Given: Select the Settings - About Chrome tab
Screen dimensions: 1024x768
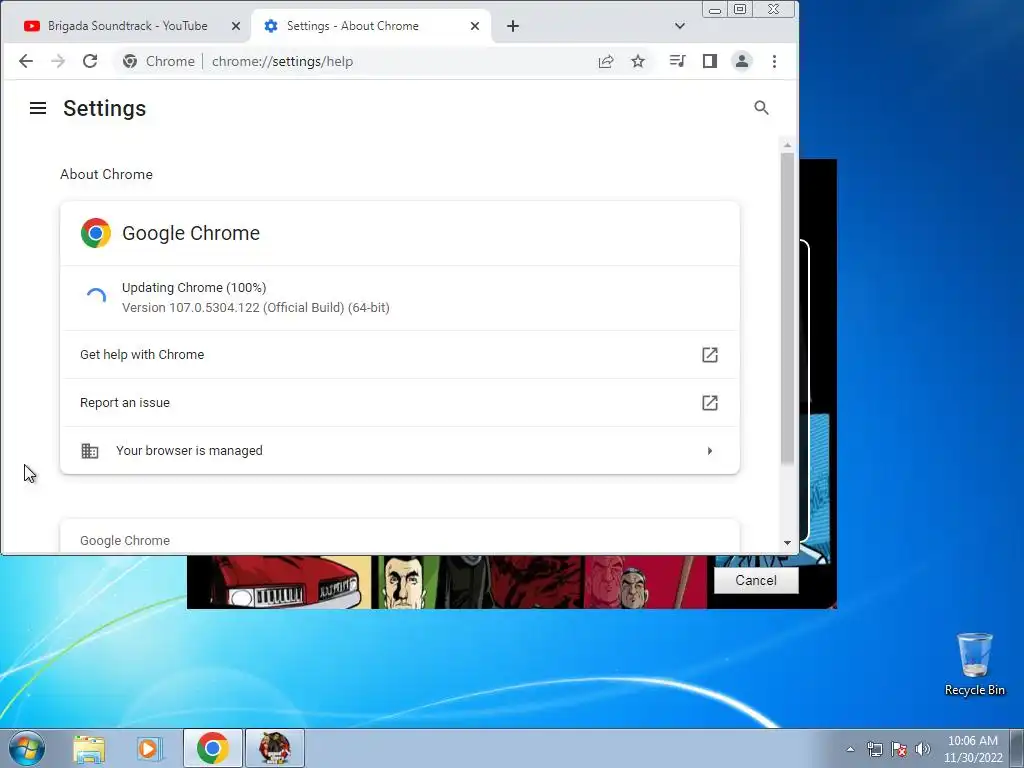Looking at the screenshot, I should (371, 26).
